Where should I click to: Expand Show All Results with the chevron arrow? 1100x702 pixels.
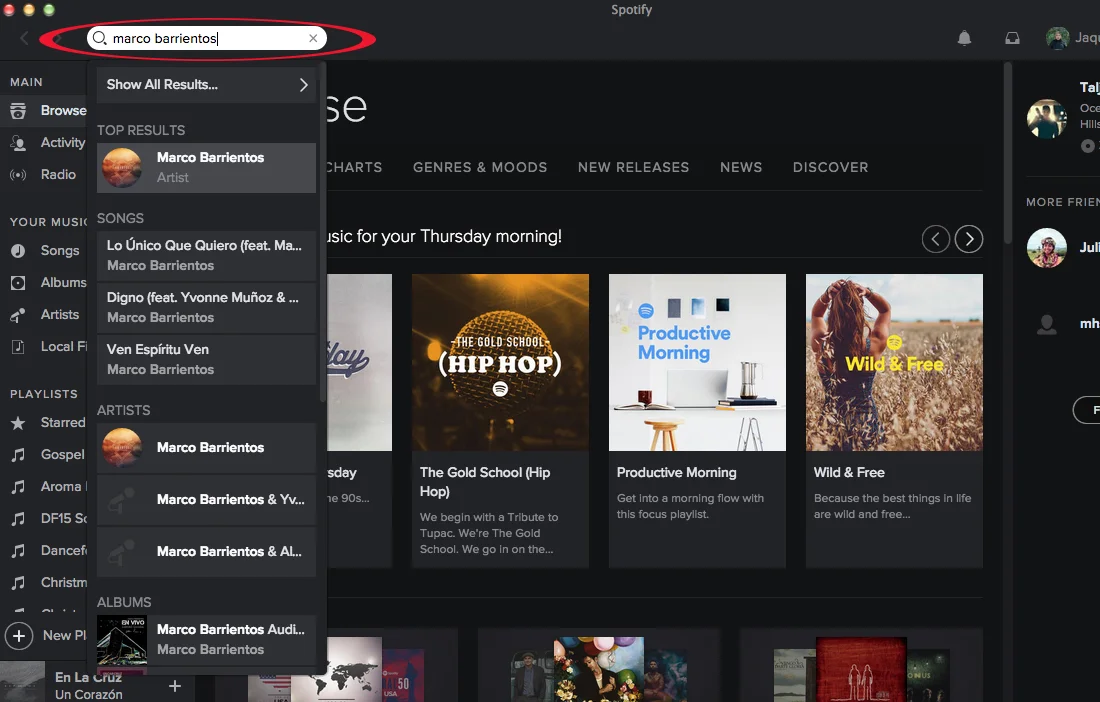click(x=303, y=85)
